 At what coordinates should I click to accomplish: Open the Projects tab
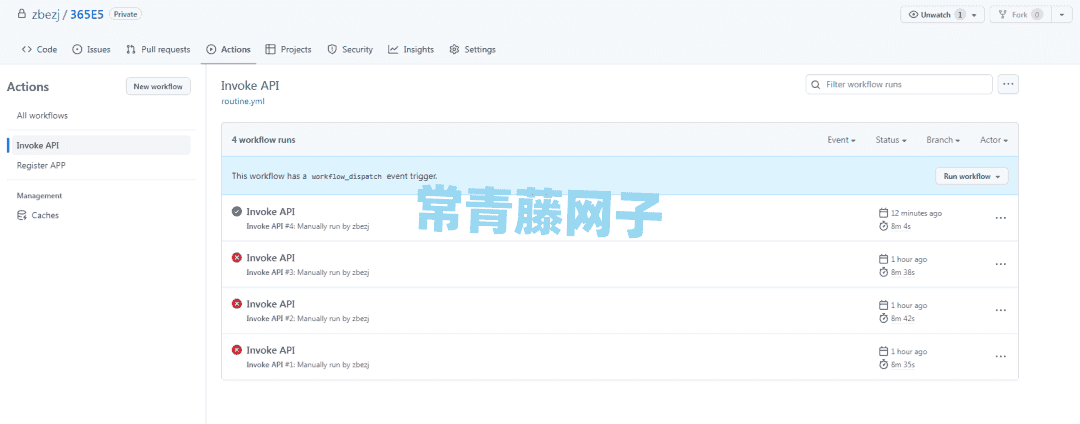tap(288, 50)
